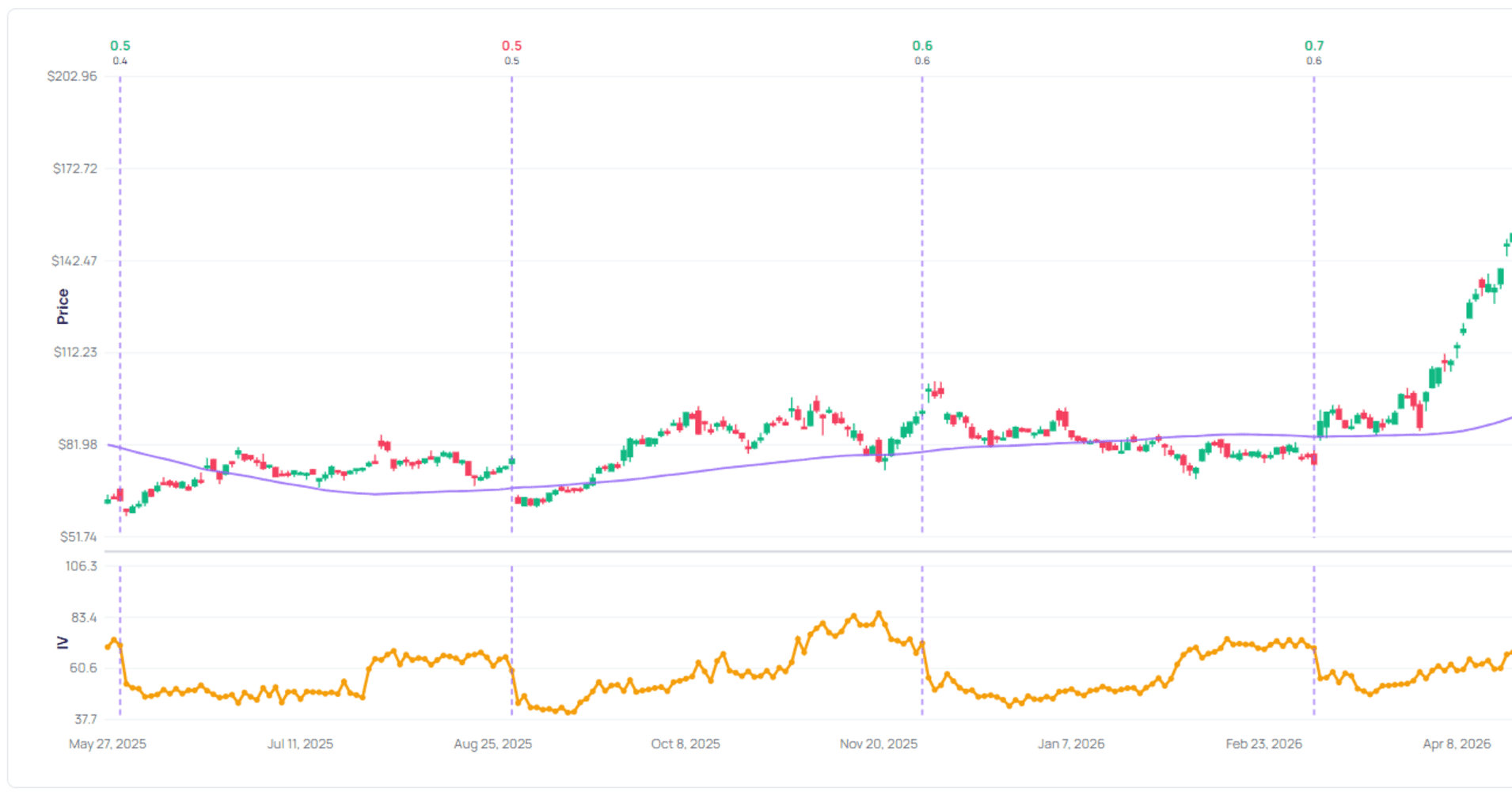Click the $81.98 price axis label
This screenshot has width=1512, height=792.
click(78, 444)
